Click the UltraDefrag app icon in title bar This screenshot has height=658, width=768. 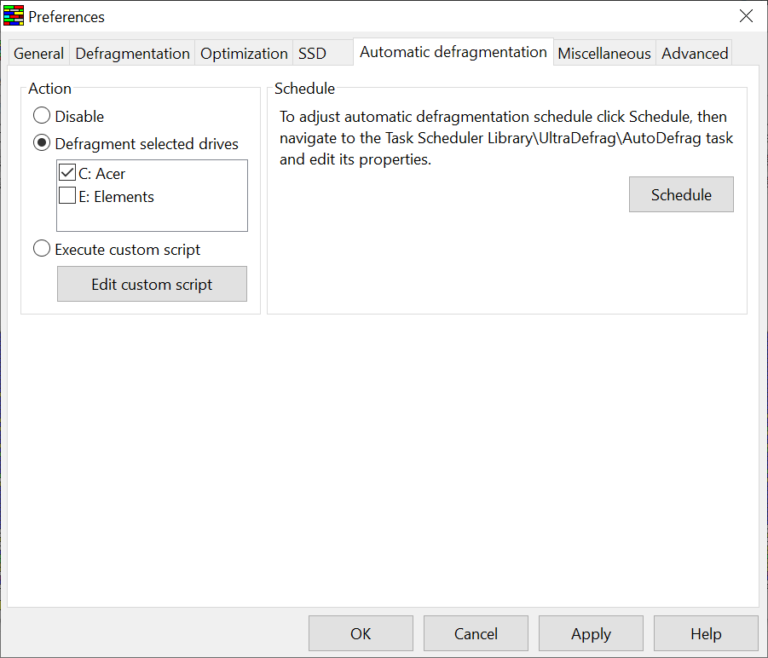pos(14,16)
